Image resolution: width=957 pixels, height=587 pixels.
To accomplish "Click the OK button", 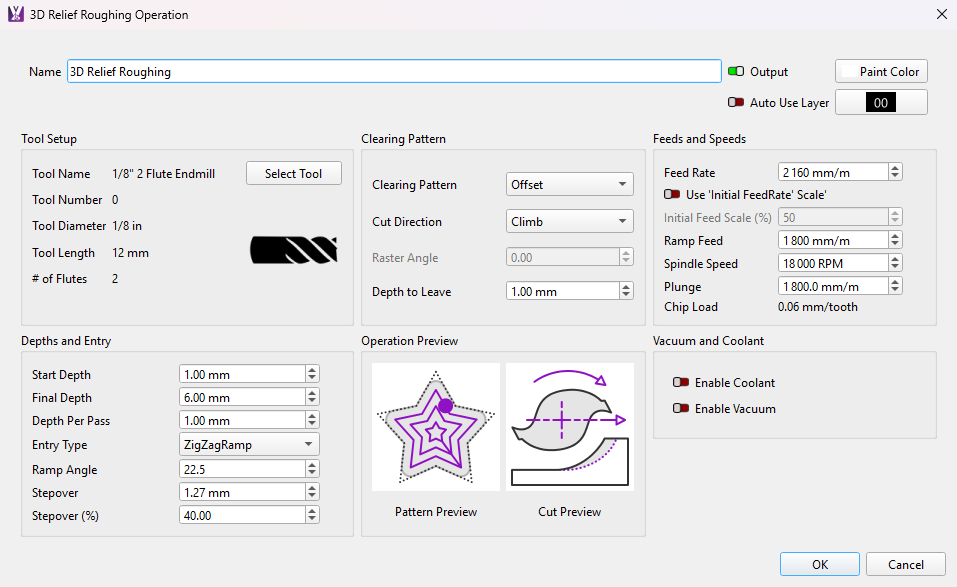I will [820, 564].
